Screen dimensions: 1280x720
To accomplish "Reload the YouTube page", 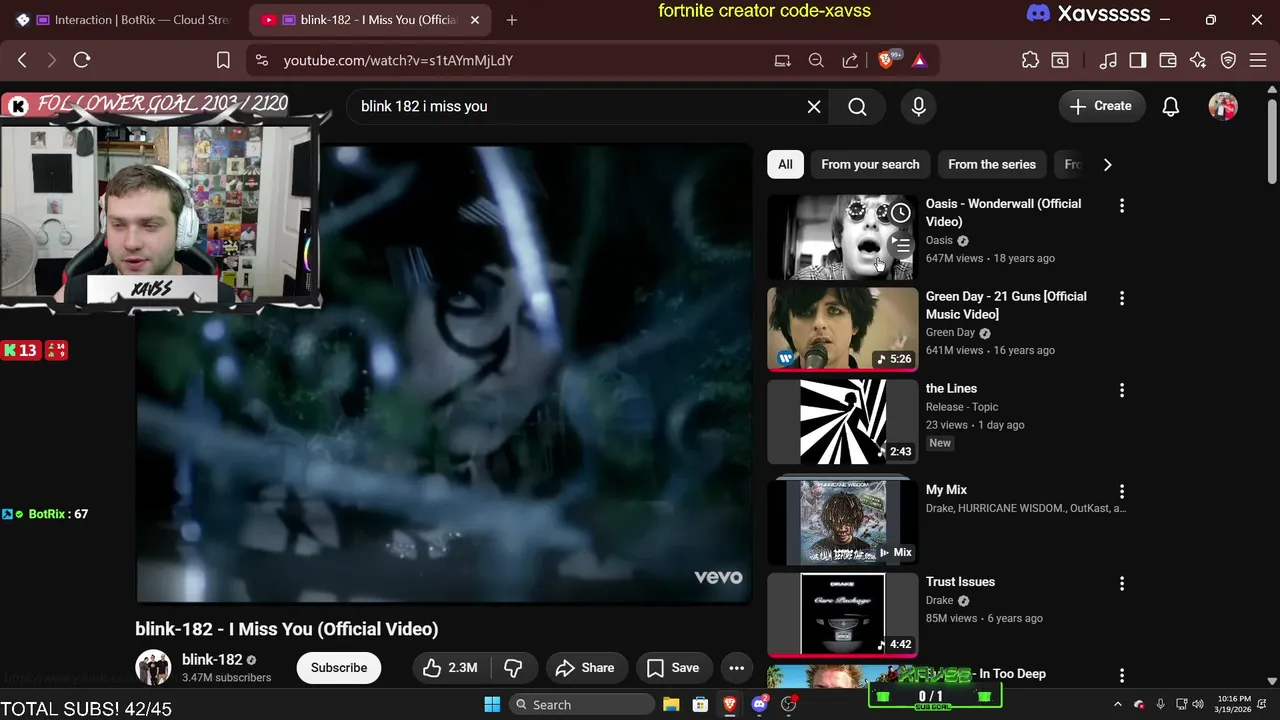I will pyautogui.click(x=82, y=60).
